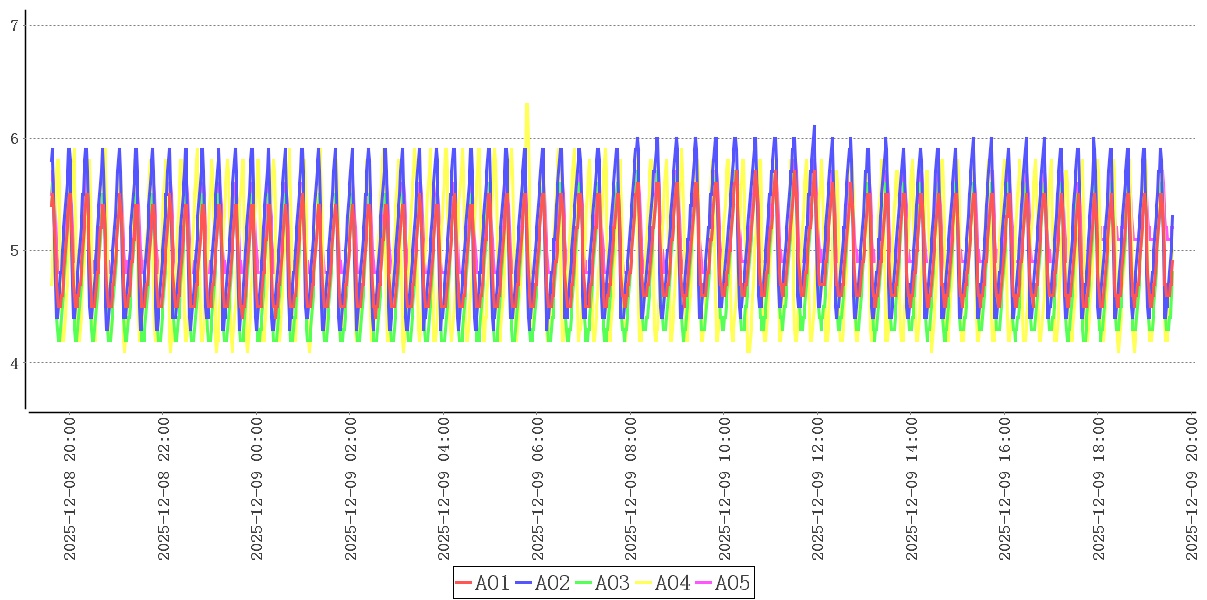Click the magenta A05 legend line swatch
The width and height of the screenshot is (1207, 600).
click(704, 583)
